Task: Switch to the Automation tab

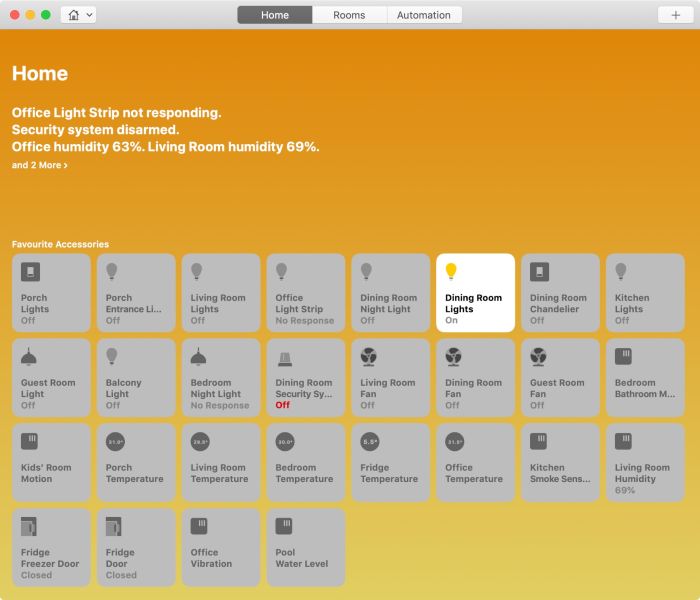Action: [x=424, y=15]
